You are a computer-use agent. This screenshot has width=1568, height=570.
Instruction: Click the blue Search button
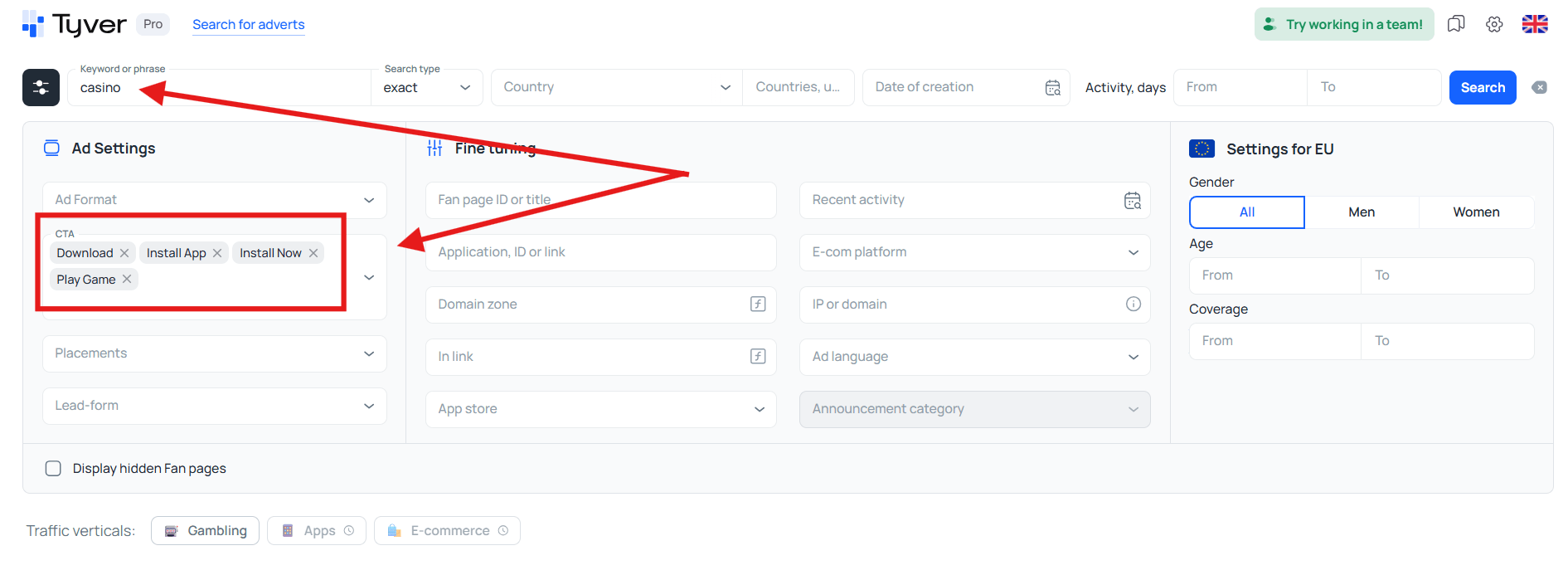coord(1483,87)
